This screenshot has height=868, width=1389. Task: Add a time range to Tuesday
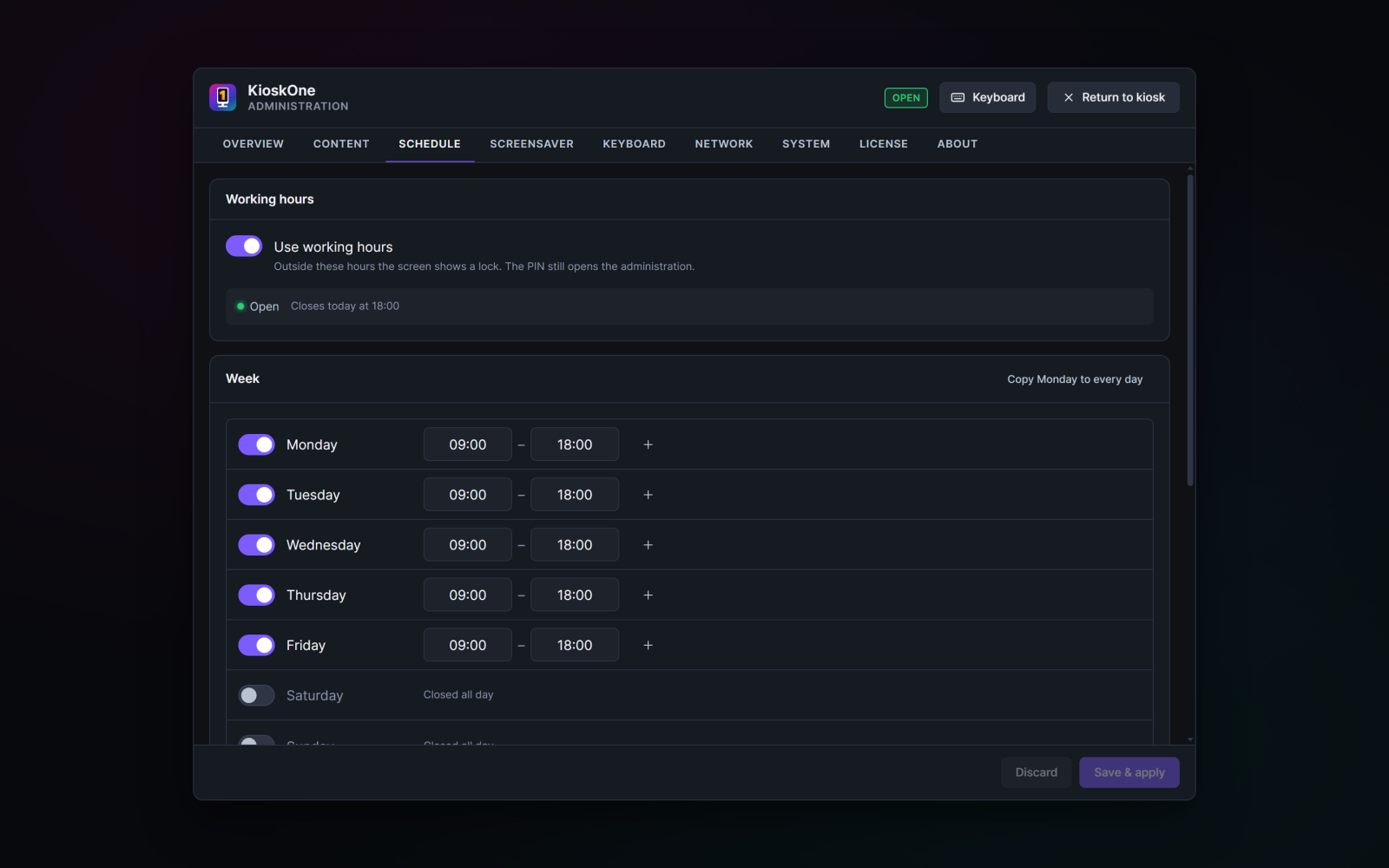(648, 495)
